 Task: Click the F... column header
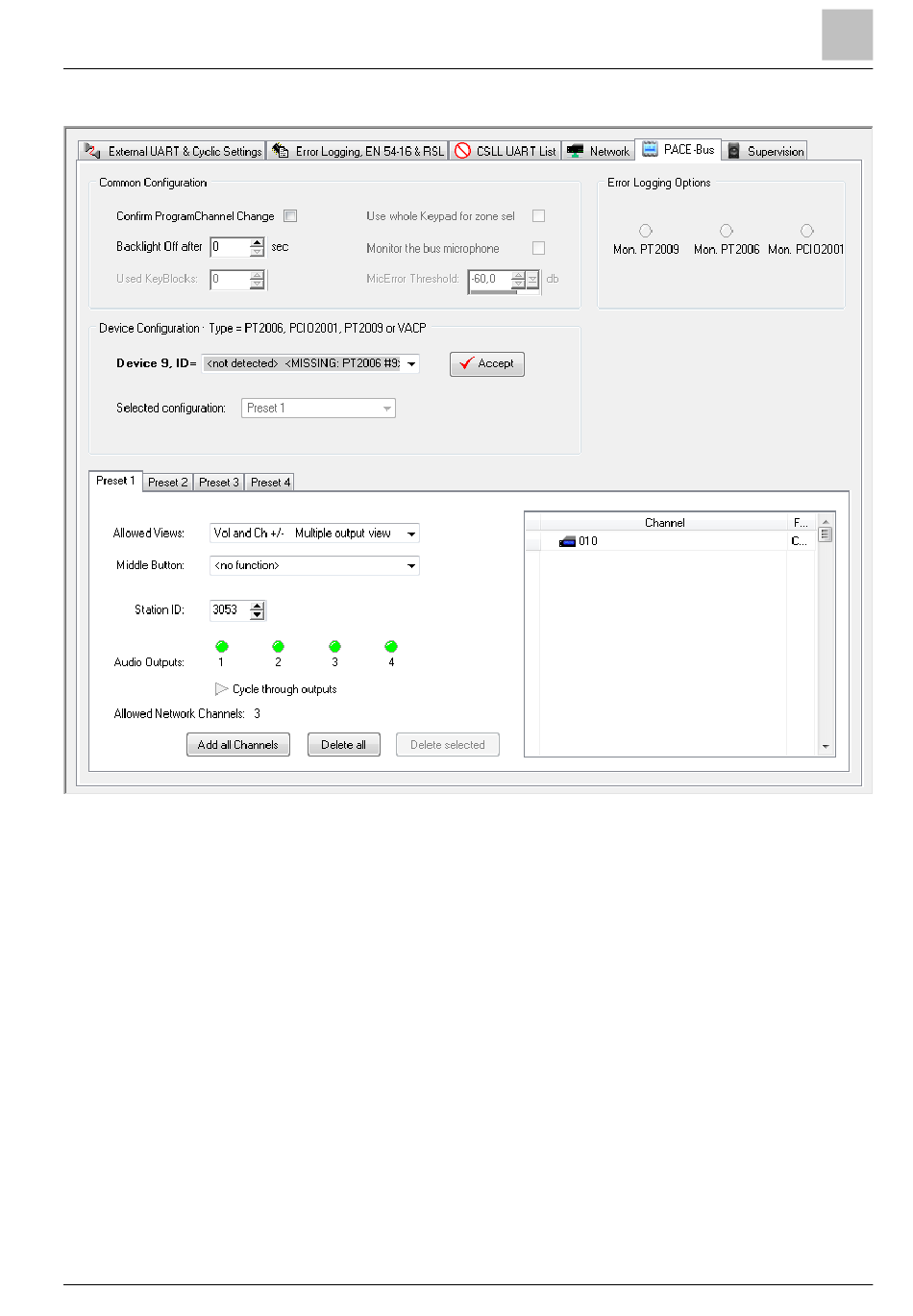802,523
